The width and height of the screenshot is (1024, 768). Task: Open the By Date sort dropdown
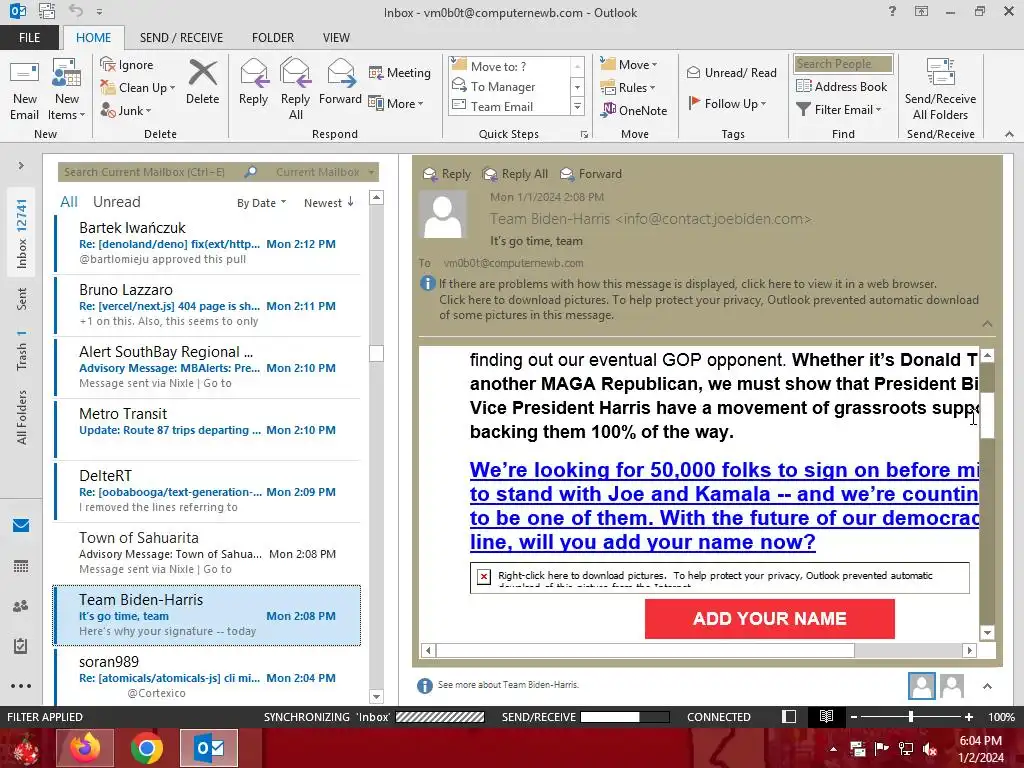[x=261, y=203]
